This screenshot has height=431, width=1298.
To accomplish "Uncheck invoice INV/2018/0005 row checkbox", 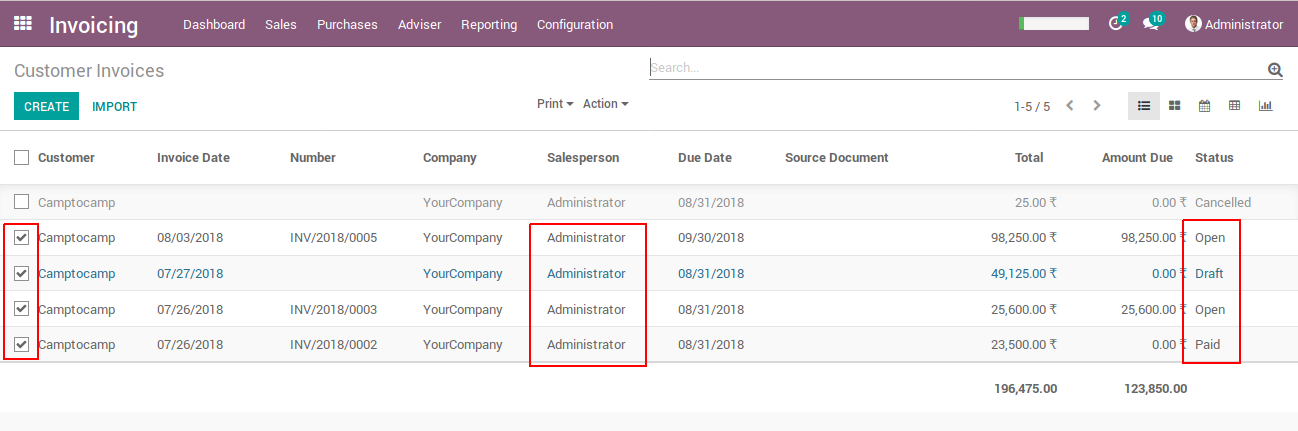I will [x=22, y=238].
